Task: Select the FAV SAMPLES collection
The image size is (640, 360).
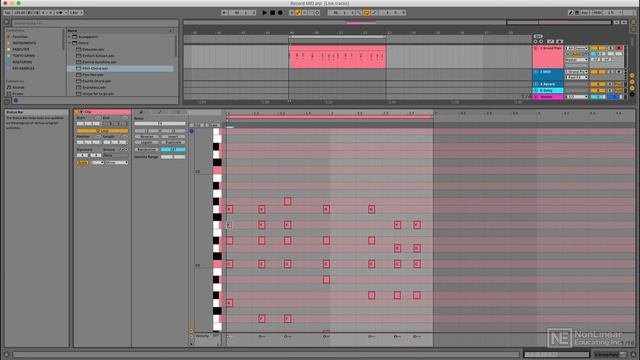Action: click(x=23, y=69)
